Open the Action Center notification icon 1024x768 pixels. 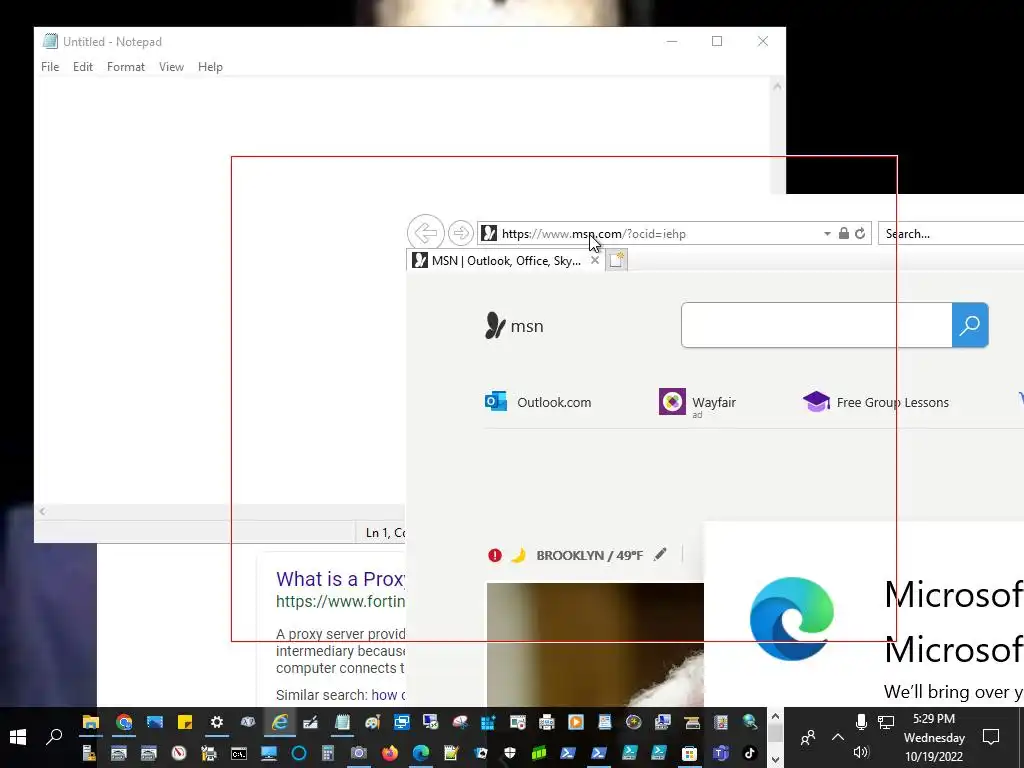tap(991, 737)
